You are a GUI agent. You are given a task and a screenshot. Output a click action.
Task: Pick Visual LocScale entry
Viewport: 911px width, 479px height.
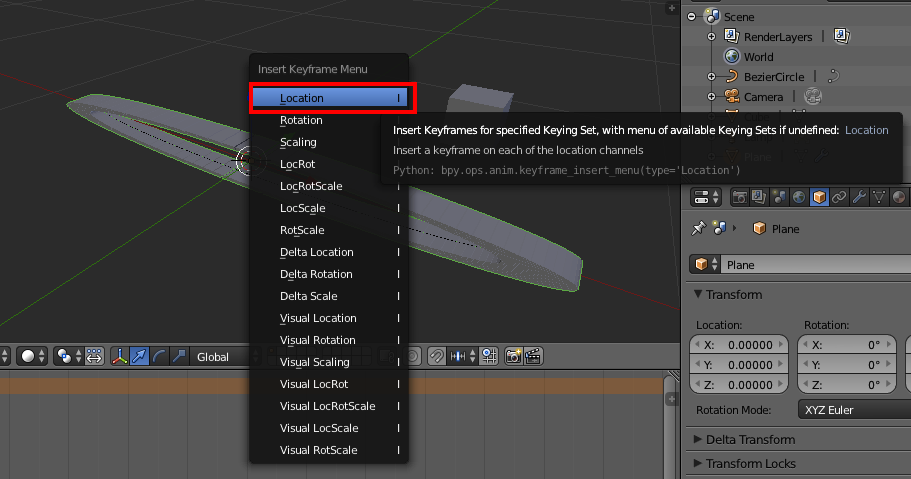(329, 428)
